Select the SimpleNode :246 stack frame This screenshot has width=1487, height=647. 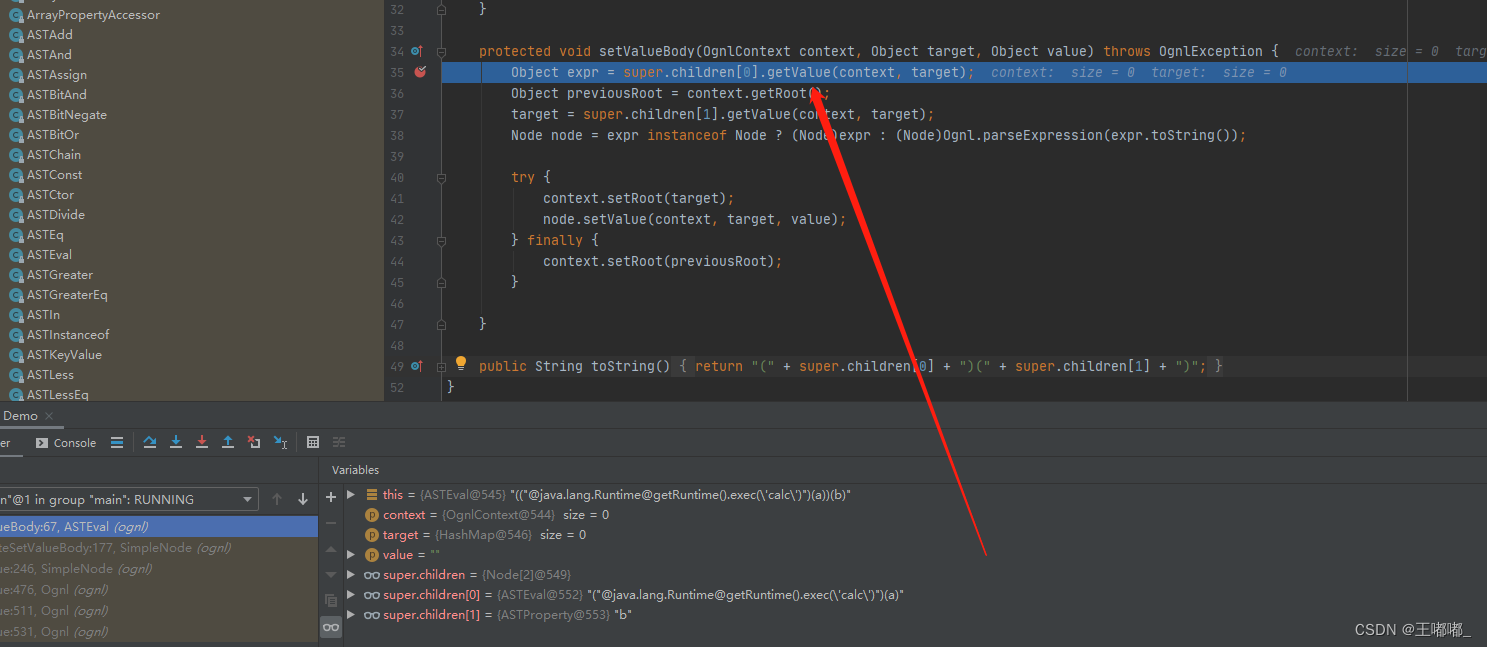(x=159, y=568)
